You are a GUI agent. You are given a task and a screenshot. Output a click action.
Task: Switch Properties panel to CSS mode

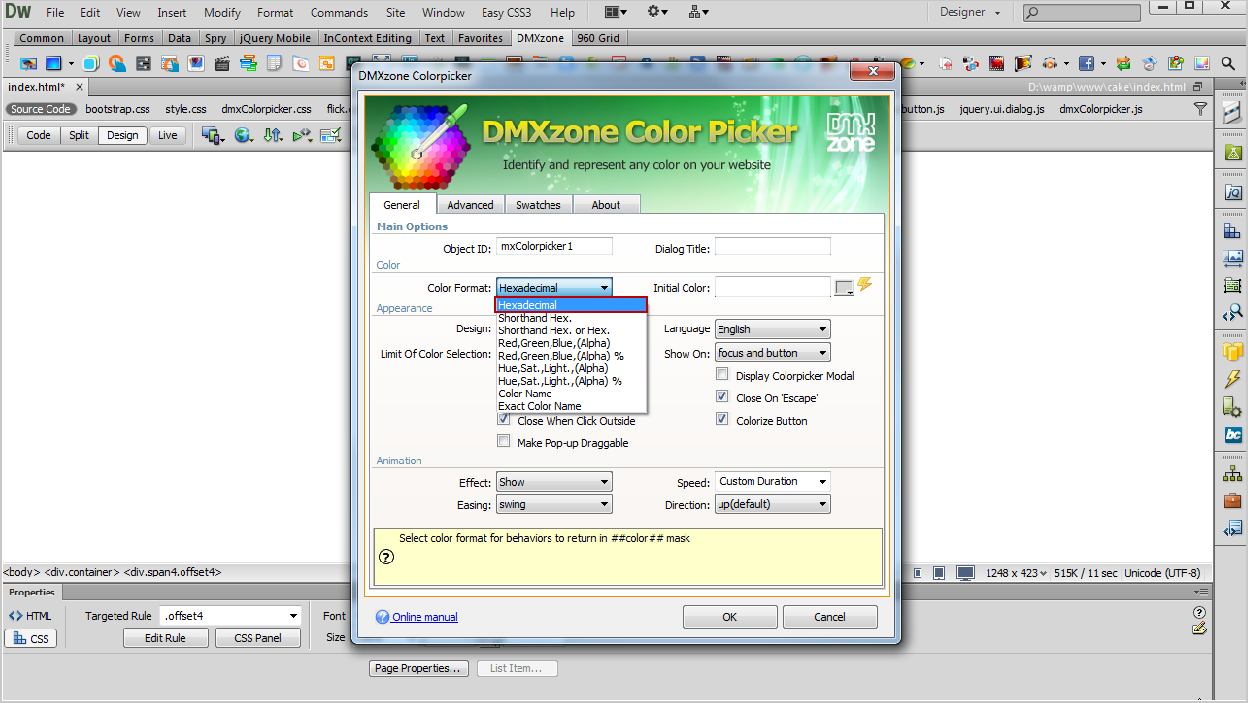31,638
